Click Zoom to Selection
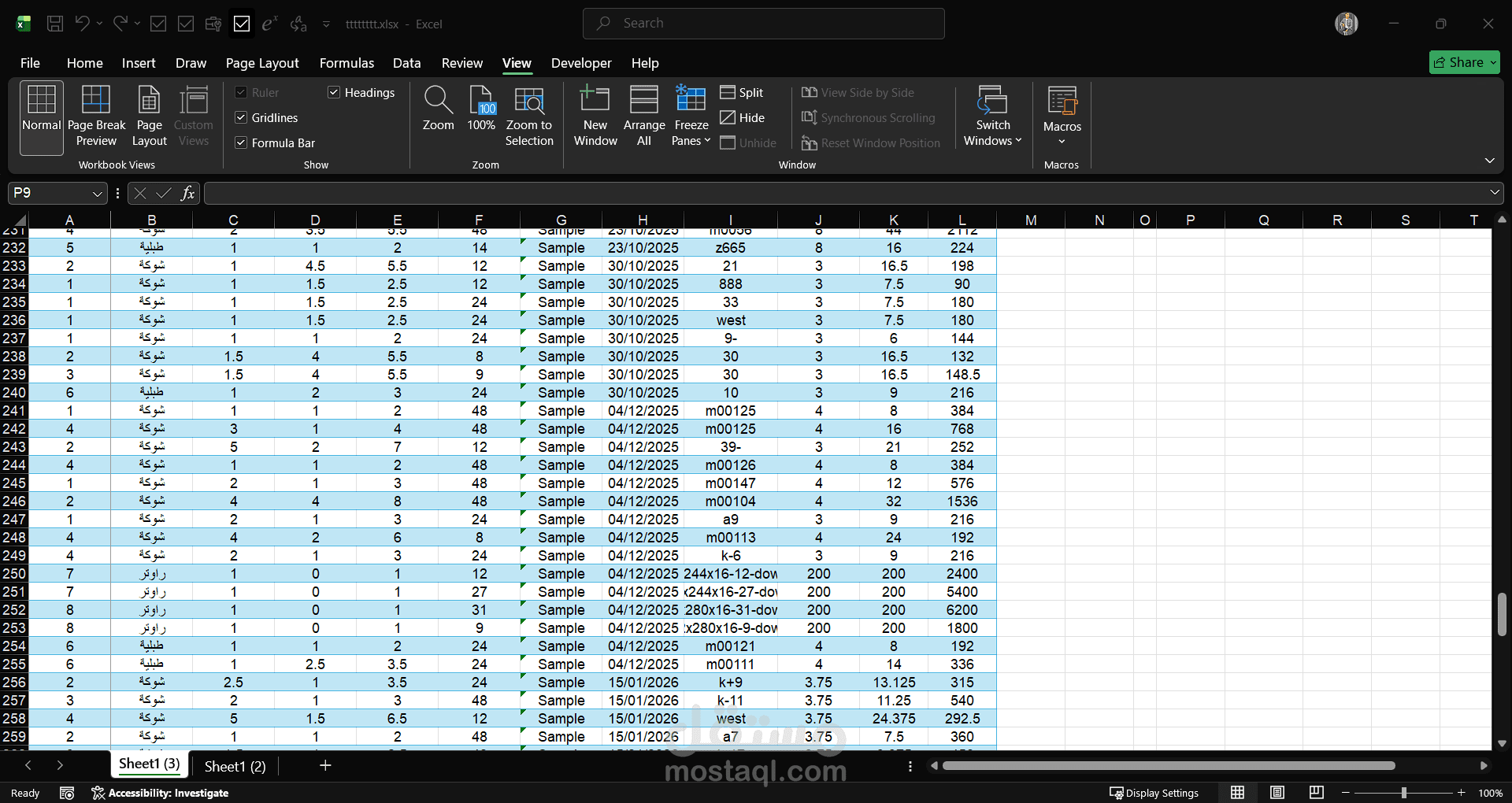This screenshot has height=803, width=1512. pos(529,117)
